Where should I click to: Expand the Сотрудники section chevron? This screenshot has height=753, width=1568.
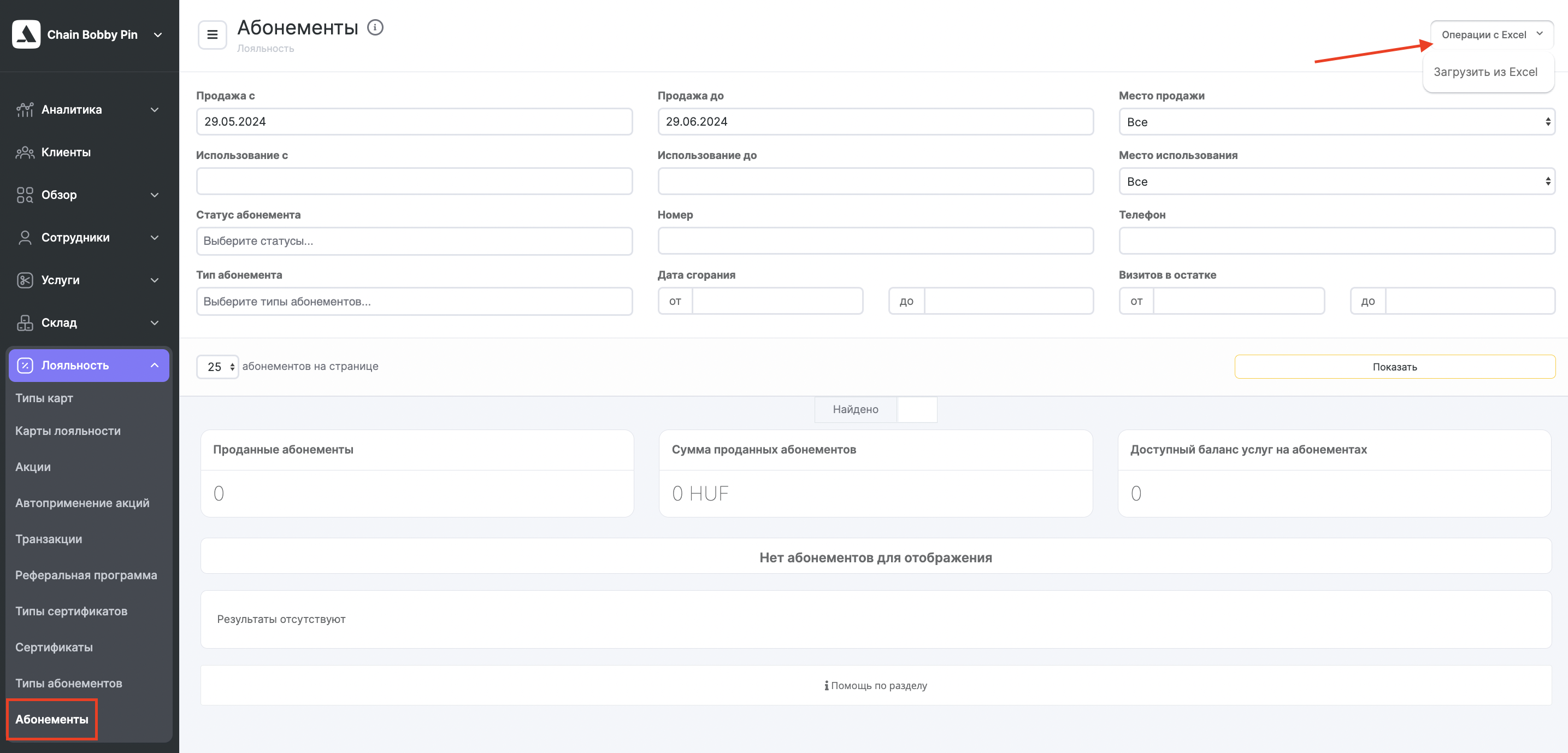coord(155,238)
